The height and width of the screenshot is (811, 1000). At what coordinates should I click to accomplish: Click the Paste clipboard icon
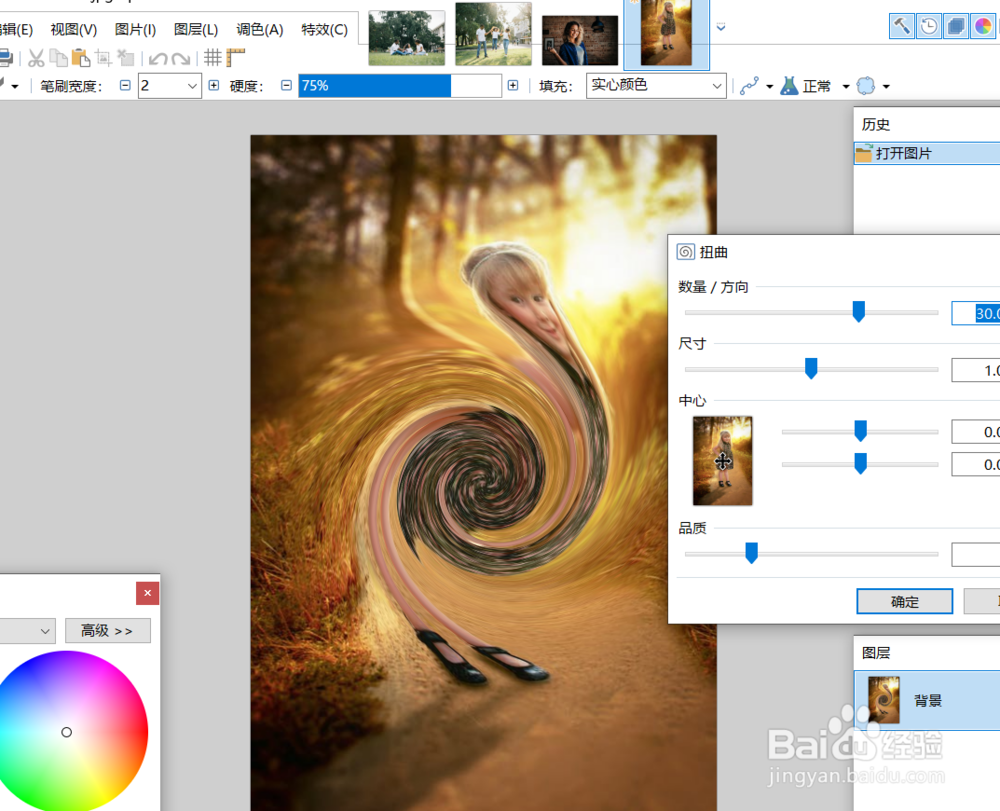pyautogui.click(x=81, y=59)
